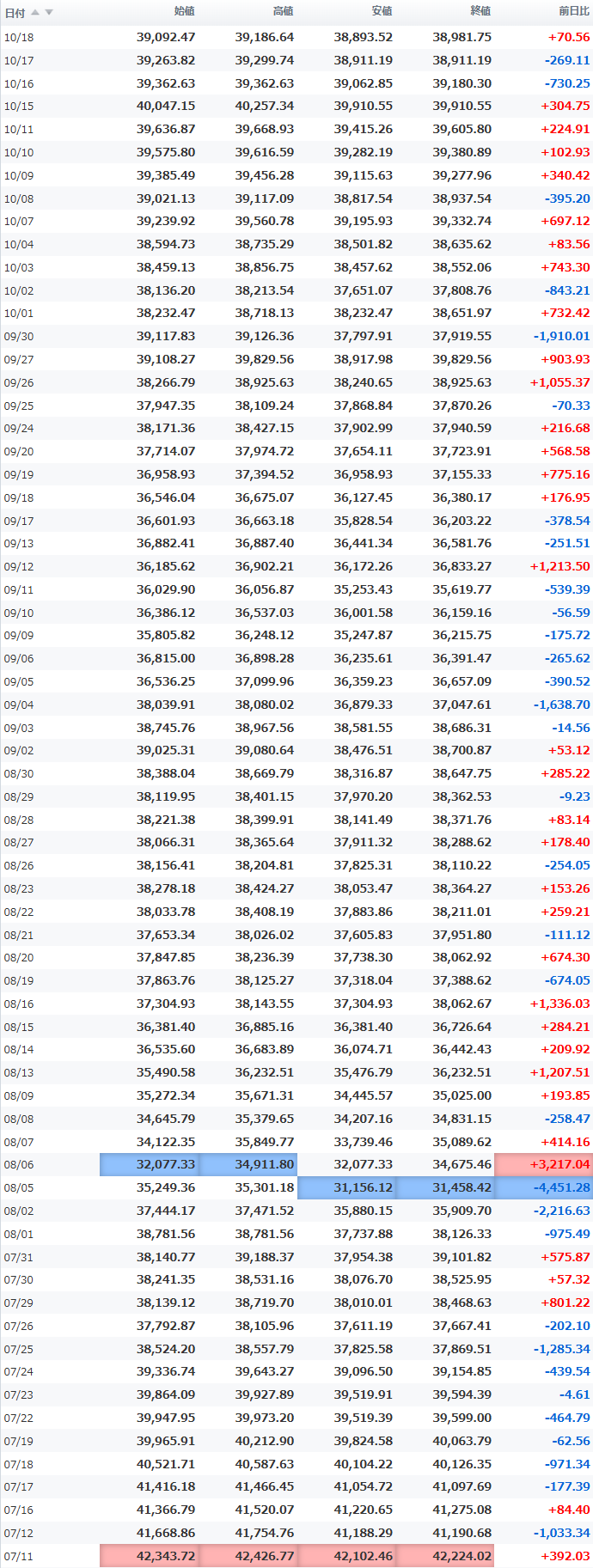Select the 10/04 high 38,735.29

265,244
